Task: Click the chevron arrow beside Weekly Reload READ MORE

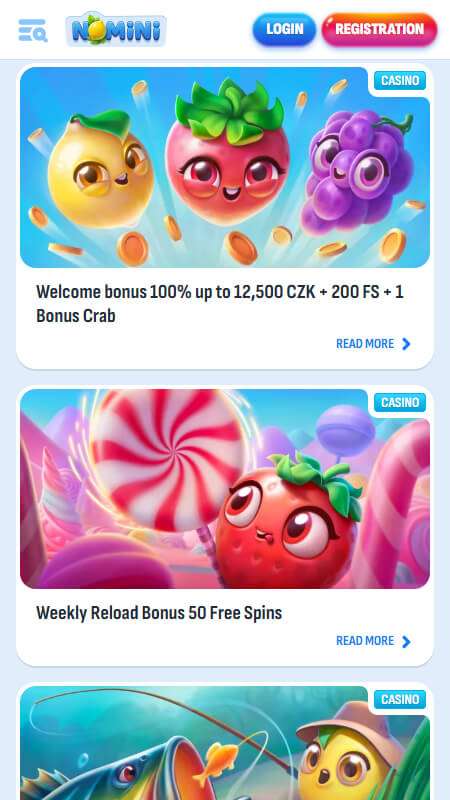Action: [406, 641]
